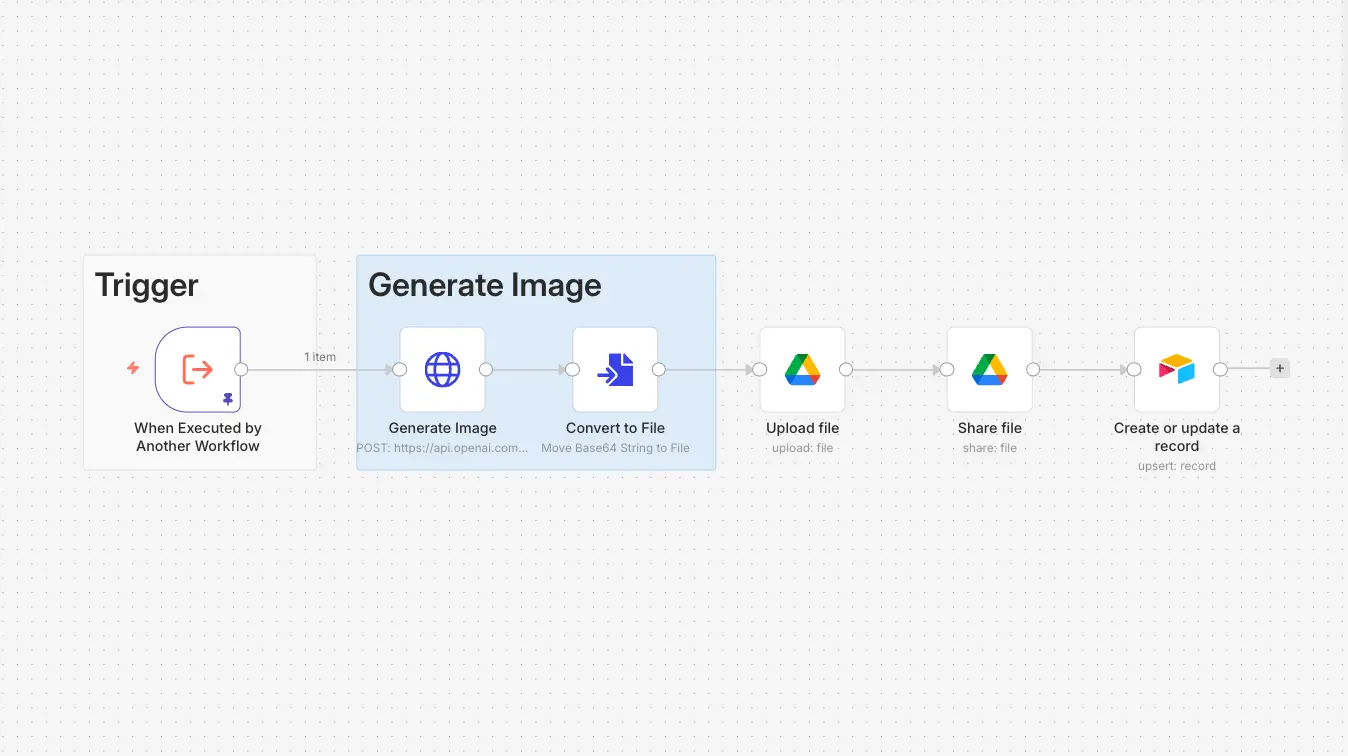The image size is (1348, 756).
Task: Click the 'POST: https://api.openai.com...' subtitle
Action: (x=442, y=448)
